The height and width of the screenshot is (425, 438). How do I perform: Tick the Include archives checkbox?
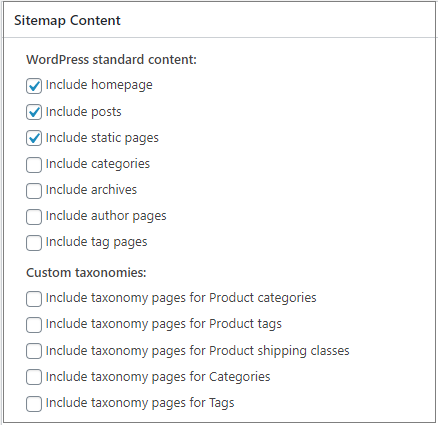click(x=34, y=191)
